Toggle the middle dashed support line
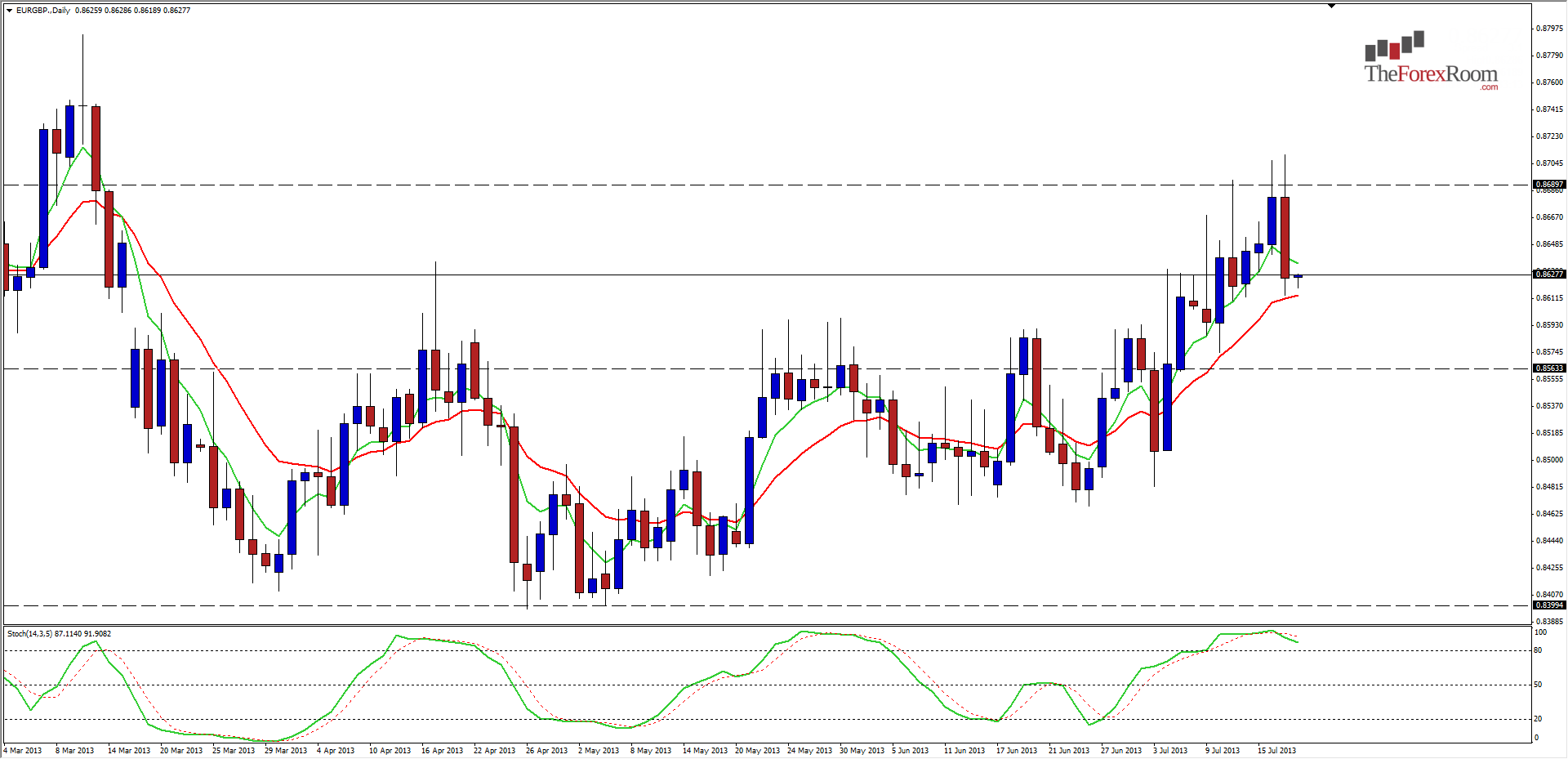This screenshot has width=1568, height=759. pyautogui.click(x=572, y=368)
